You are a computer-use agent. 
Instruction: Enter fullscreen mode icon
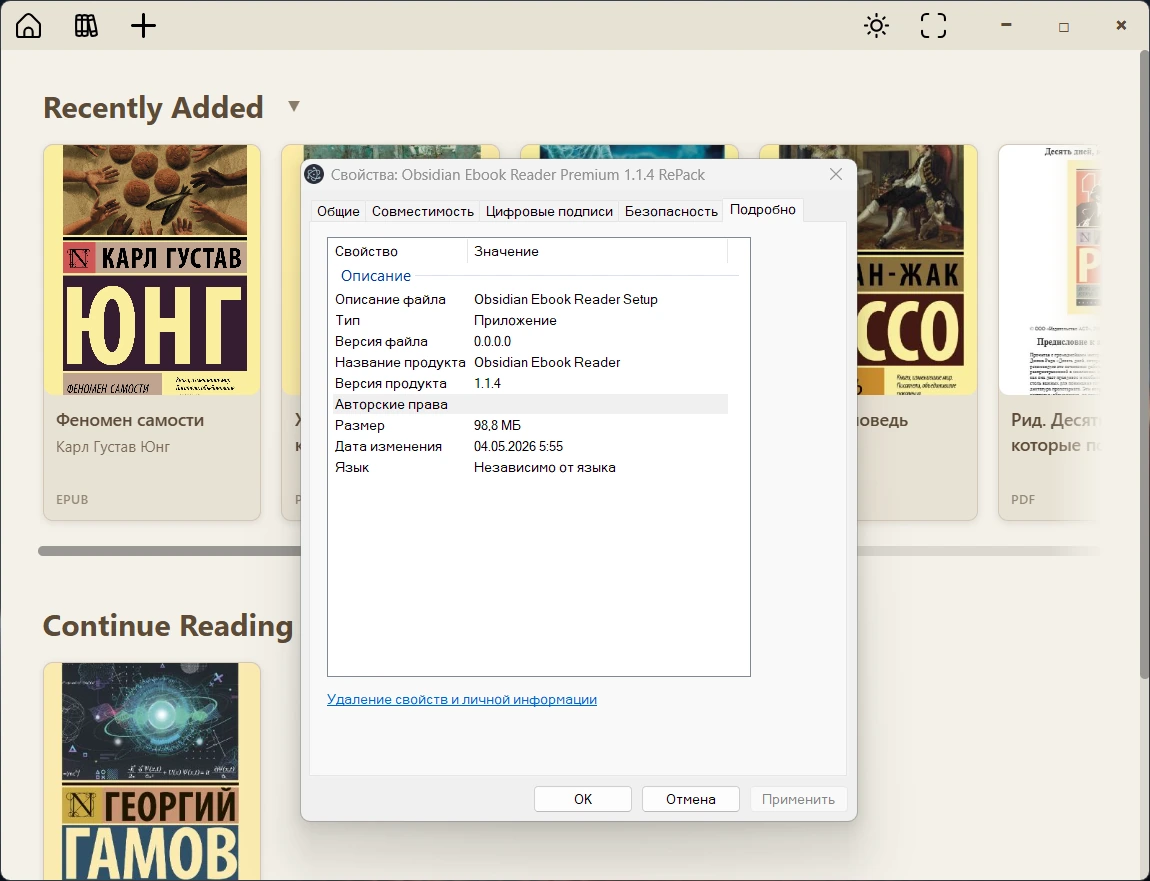[933, 26]
